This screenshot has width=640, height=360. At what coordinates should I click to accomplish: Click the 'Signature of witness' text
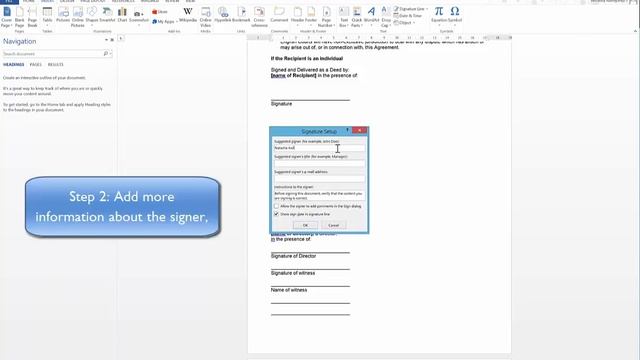tap(293, 273)
